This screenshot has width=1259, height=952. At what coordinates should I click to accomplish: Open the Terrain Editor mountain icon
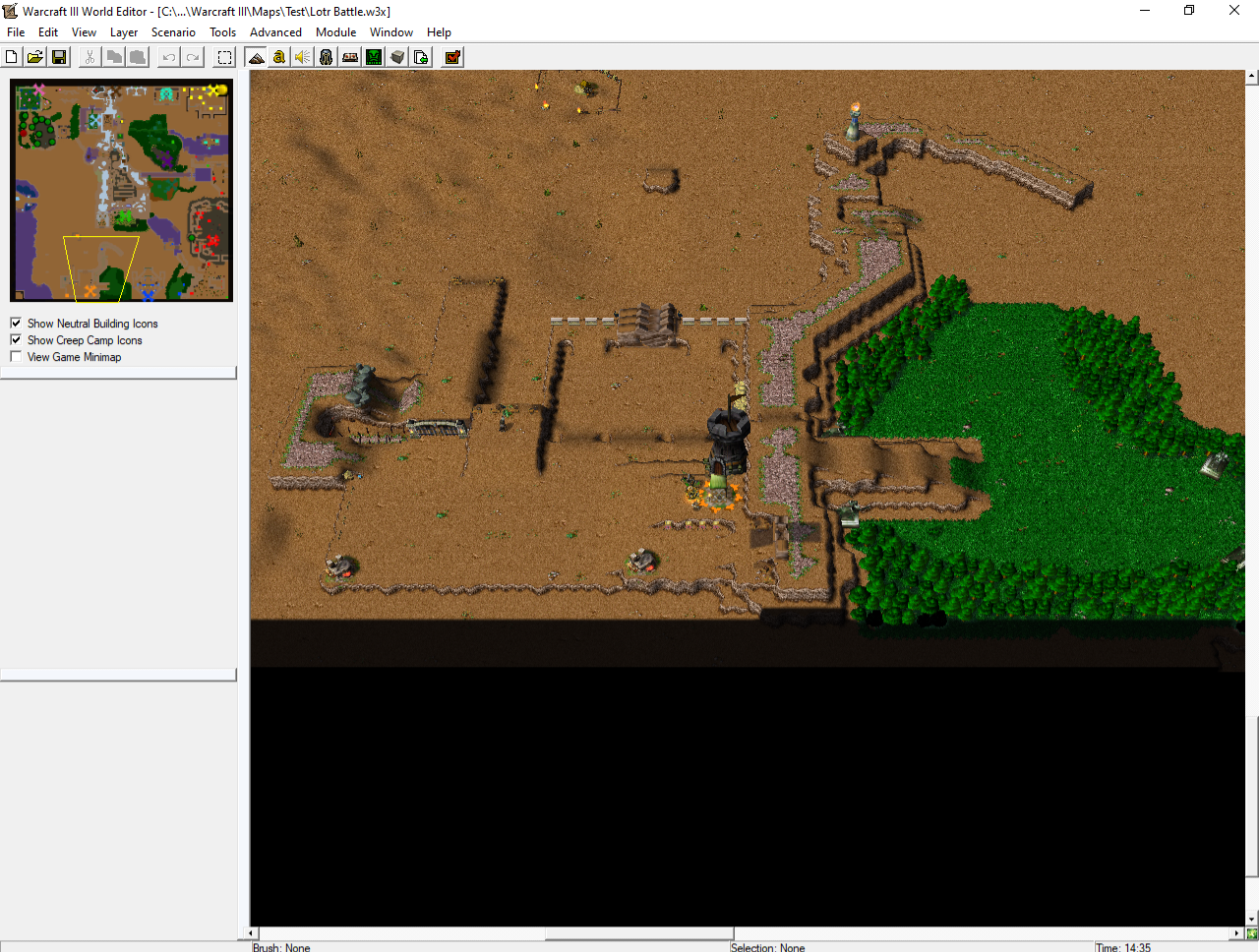coord(256,57)
